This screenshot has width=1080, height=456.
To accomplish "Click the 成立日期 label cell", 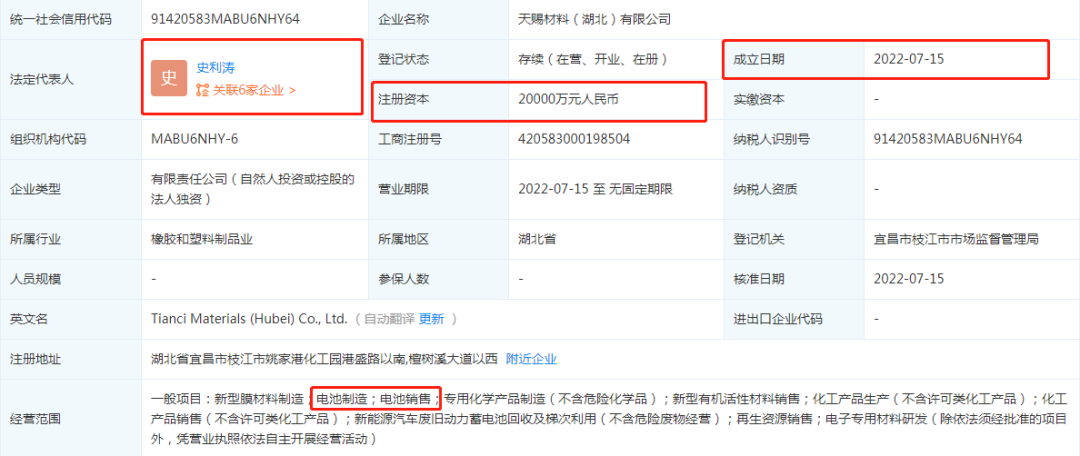I will [795, 59].
